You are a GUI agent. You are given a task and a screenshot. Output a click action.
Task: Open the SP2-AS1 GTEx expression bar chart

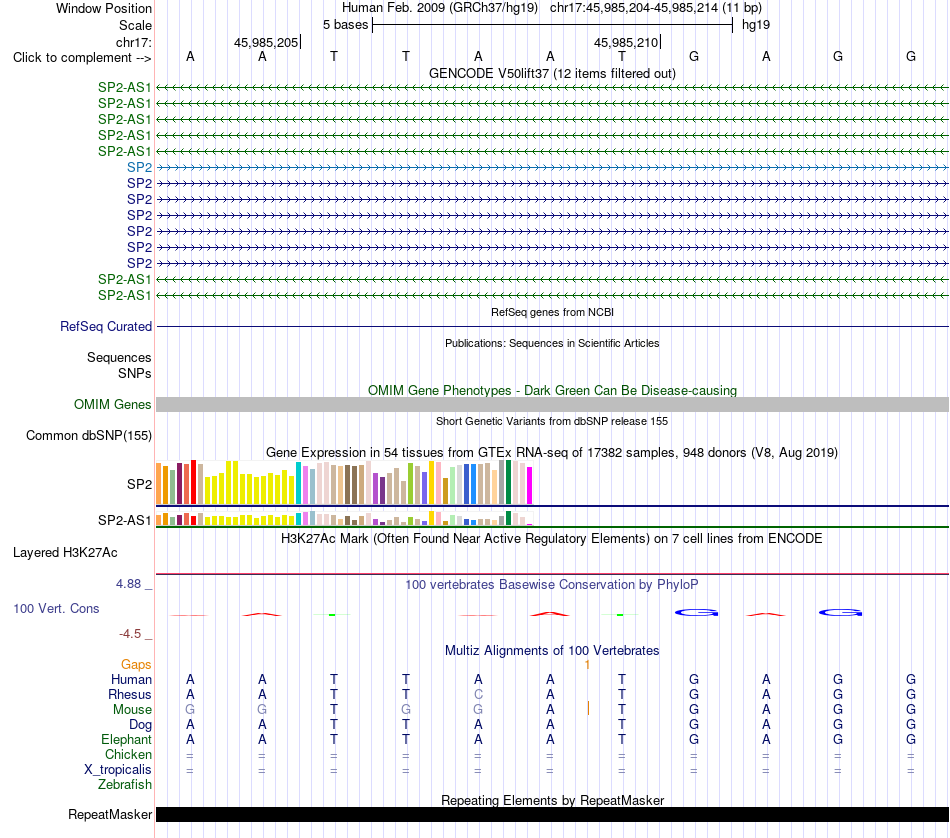click(x=344, y=518)
